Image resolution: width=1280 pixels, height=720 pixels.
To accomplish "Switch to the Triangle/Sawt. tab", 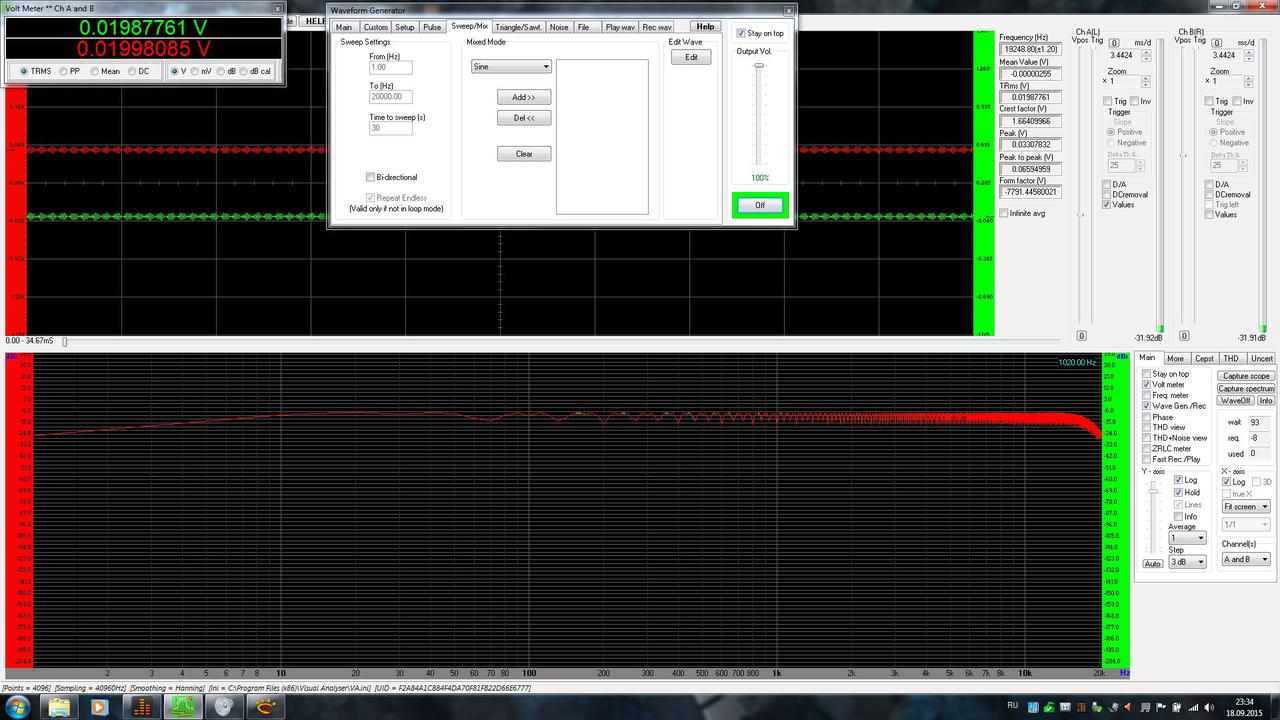I will [519, 27].
